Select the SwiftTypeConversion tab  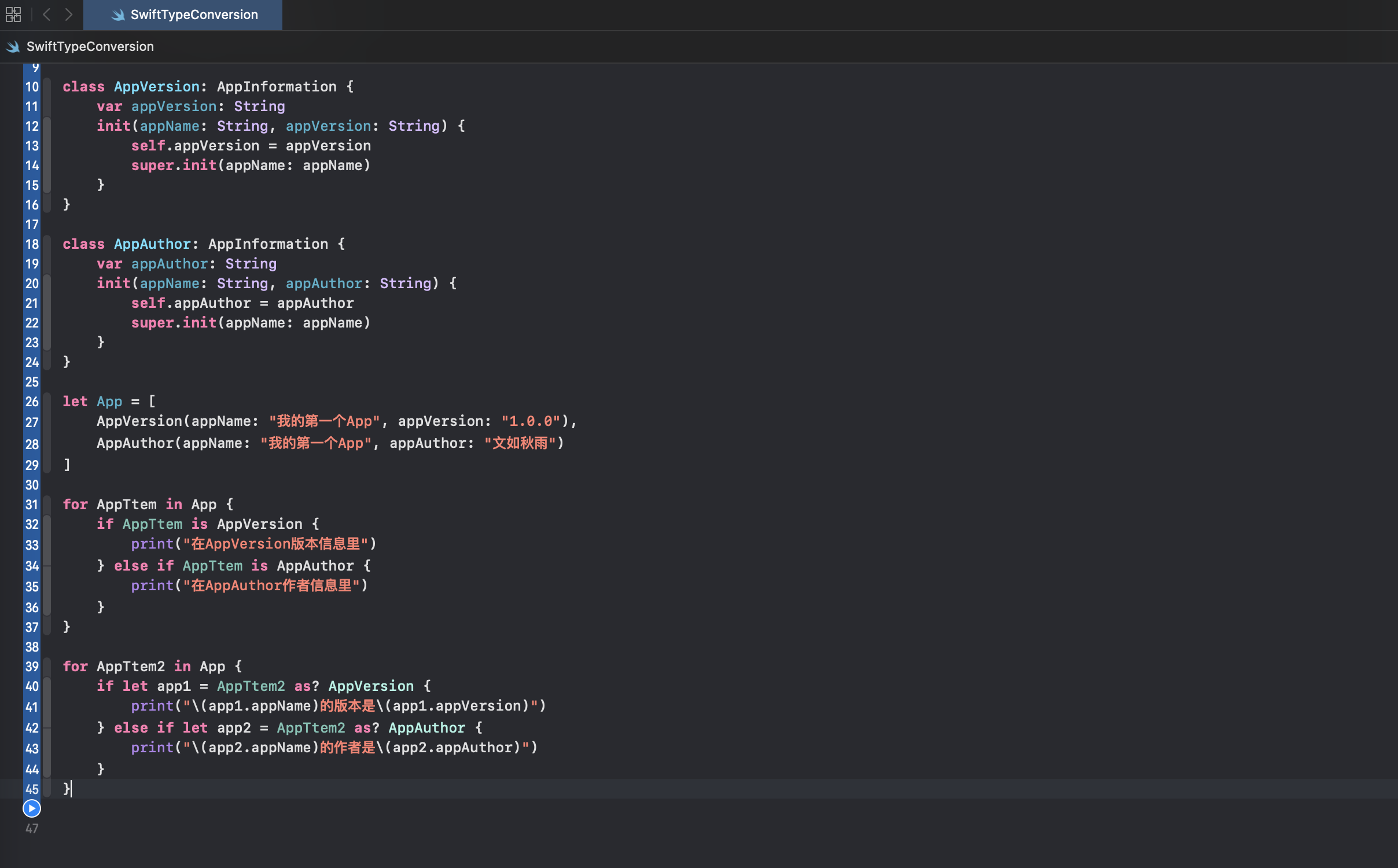tap(193, 15)
